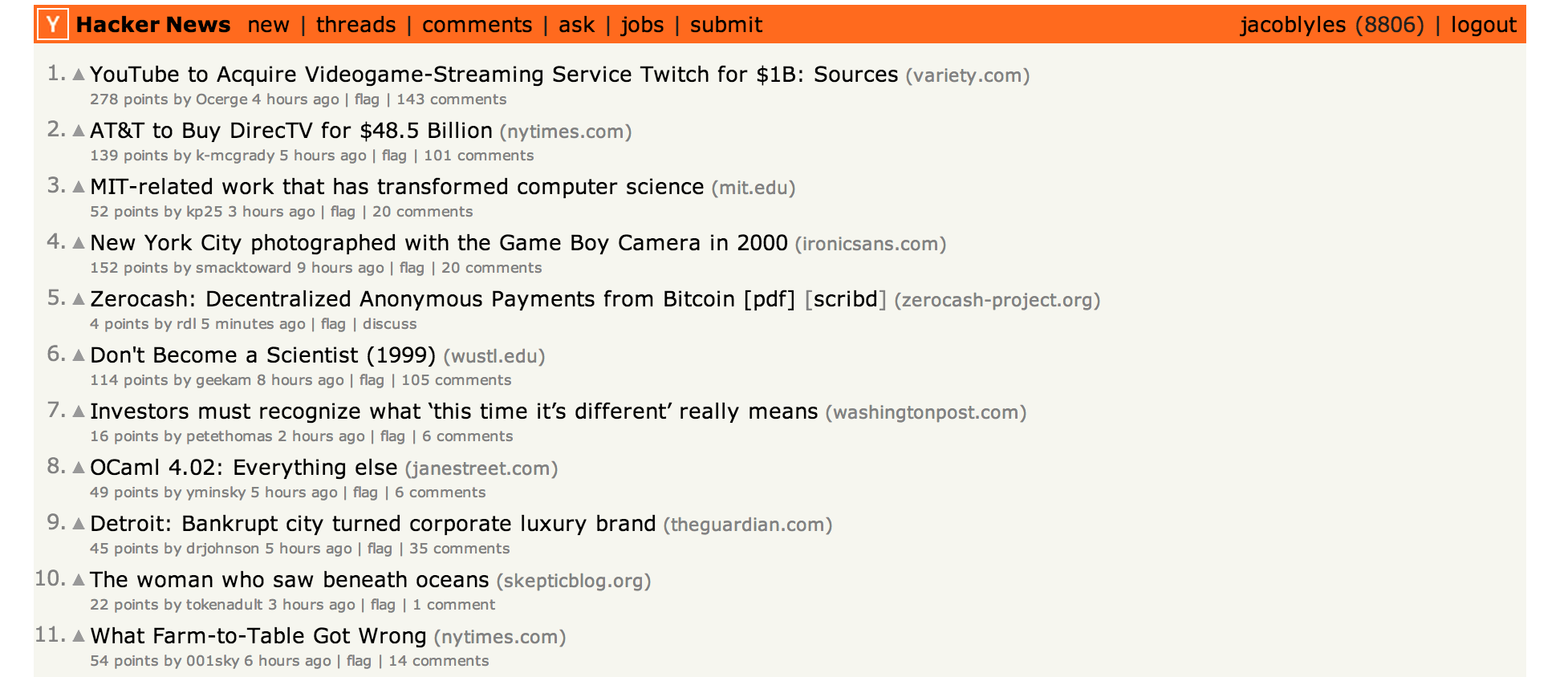Upvote the MIT-related work story
Screen dimensions: 1568x677
click(79, 187)
